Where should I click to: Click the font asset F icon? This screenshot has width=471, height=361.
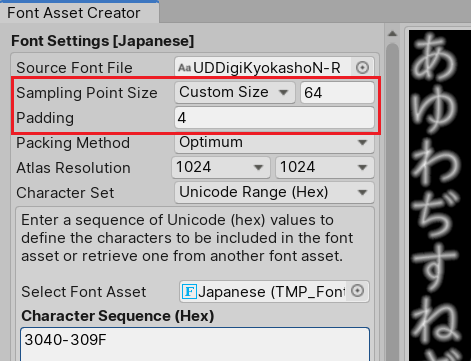(189, 292)
